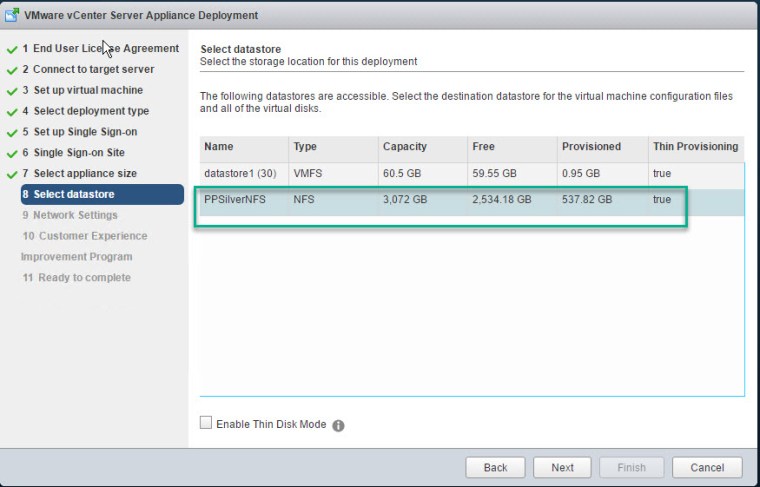760x487 pixels.
Task: Click thin provisioning true for datastore1
Action: [x=662, y=173]
